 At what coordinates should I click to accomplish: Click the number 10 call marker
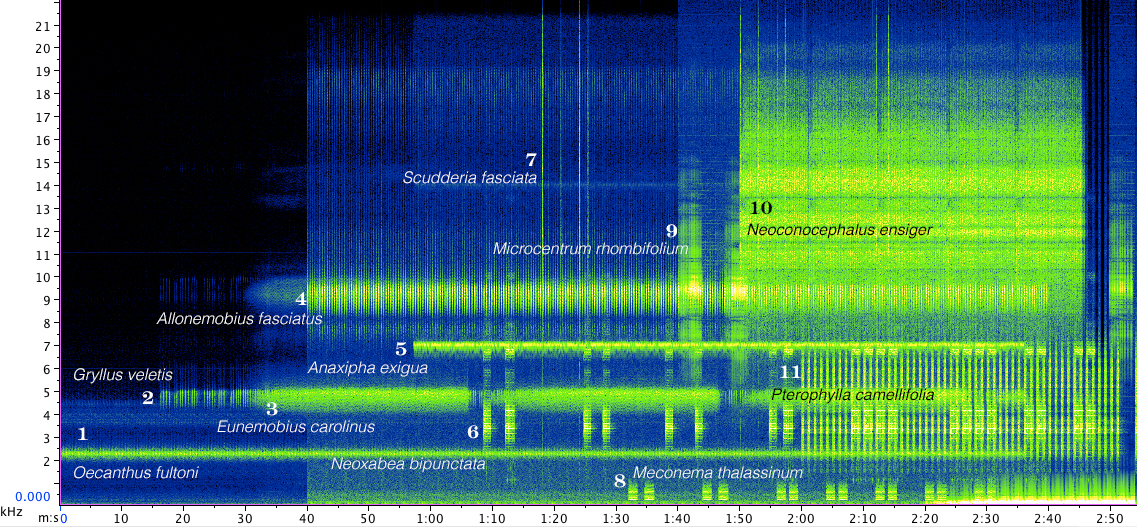click(x=761, y=208)
